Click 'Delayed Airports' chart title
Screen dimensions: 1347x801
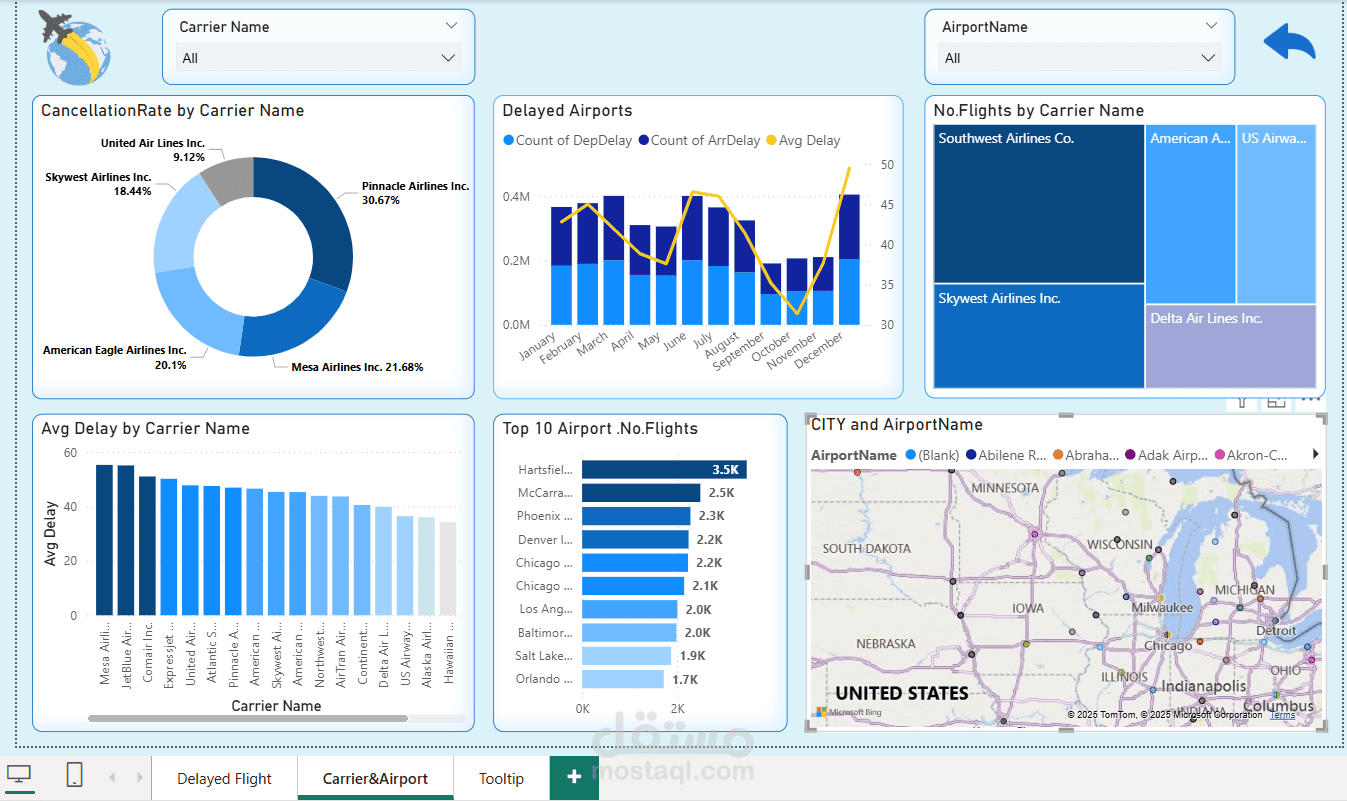567,111
